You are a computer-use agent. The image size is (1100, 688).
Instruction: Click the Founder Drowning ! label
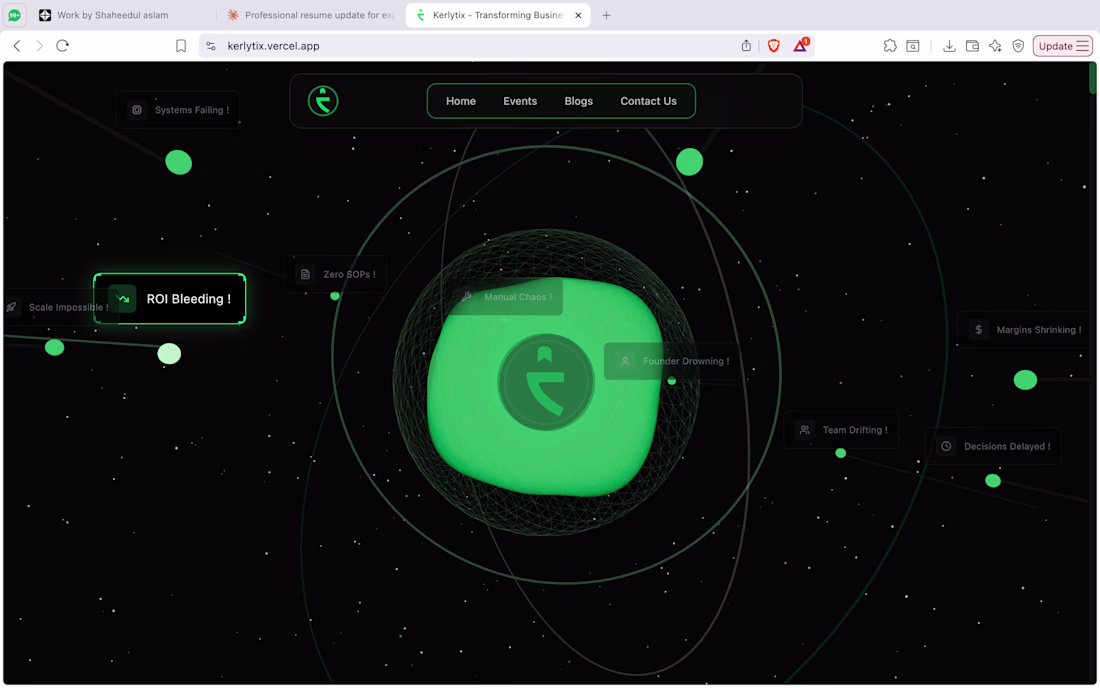pos(686,361)
